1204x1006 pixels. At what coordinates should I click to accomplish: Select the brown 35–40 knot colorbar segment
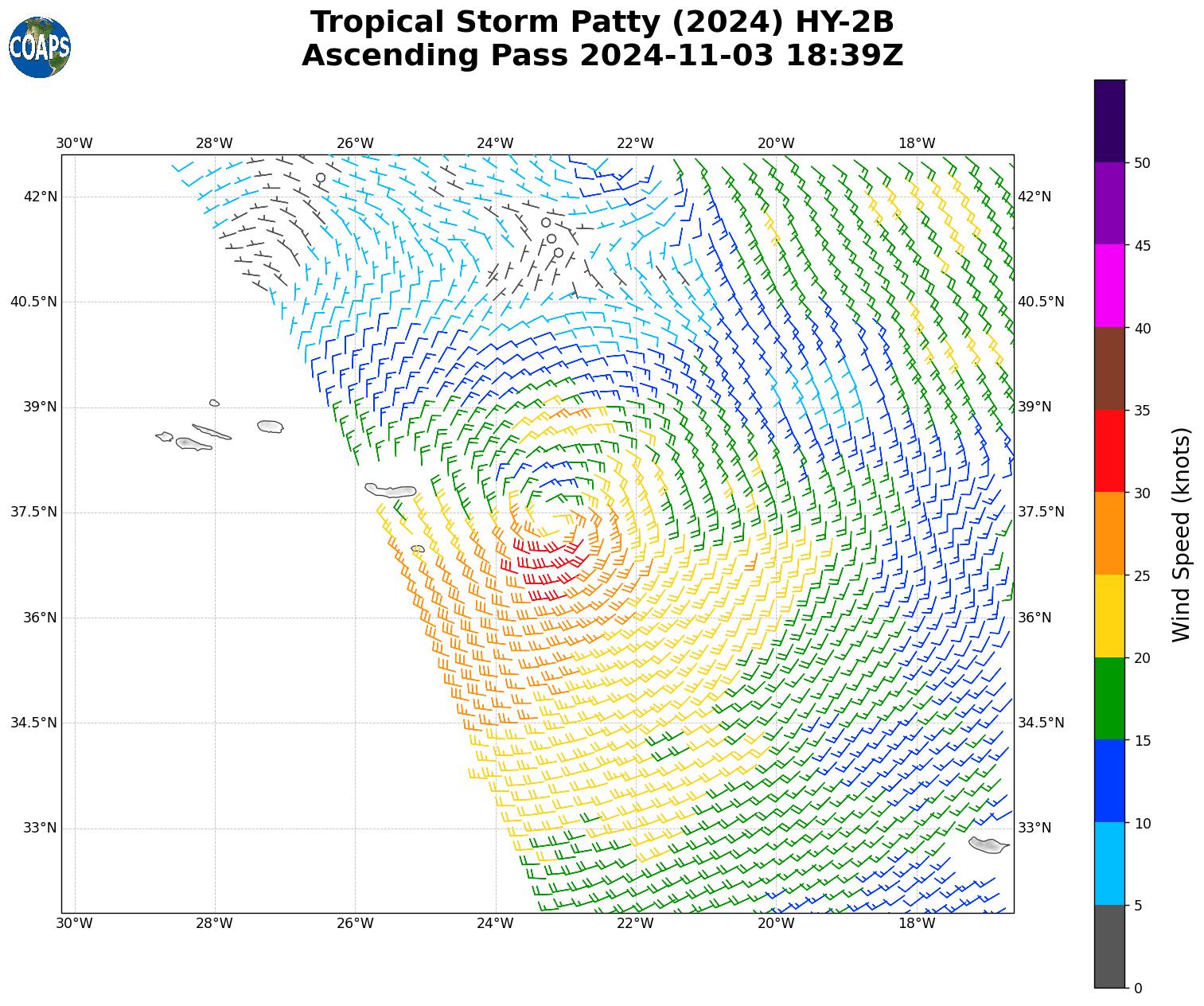coord(1109,368)
